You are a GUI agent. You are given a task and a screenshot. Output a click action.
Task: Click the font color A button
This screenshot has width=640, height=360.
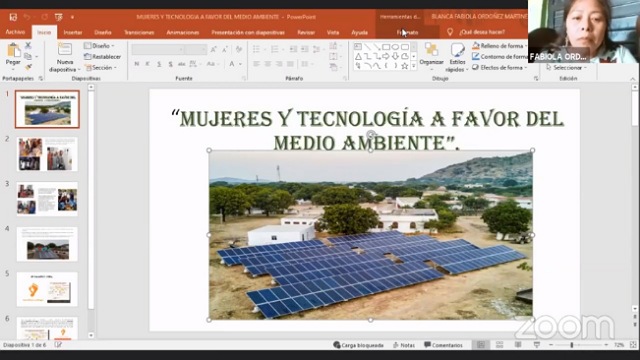point(231,64)
